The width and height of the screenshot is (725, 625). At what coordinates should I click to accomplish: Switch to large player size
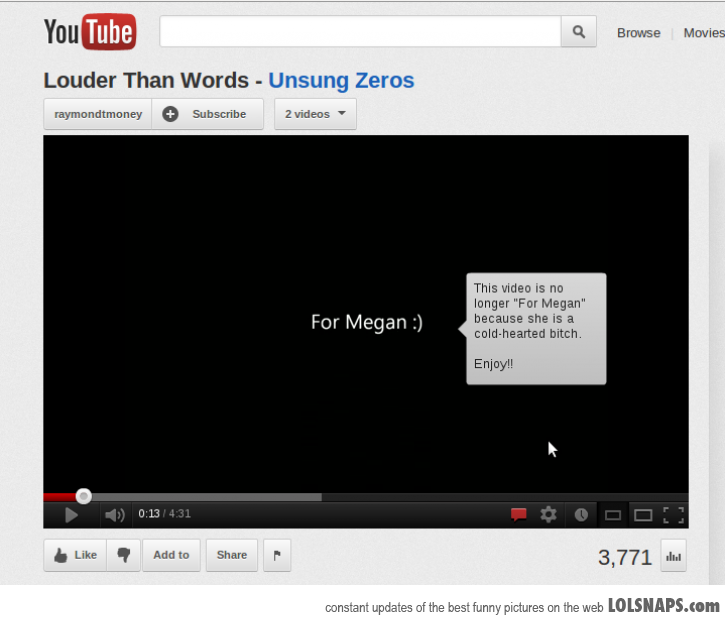(643, 515)
